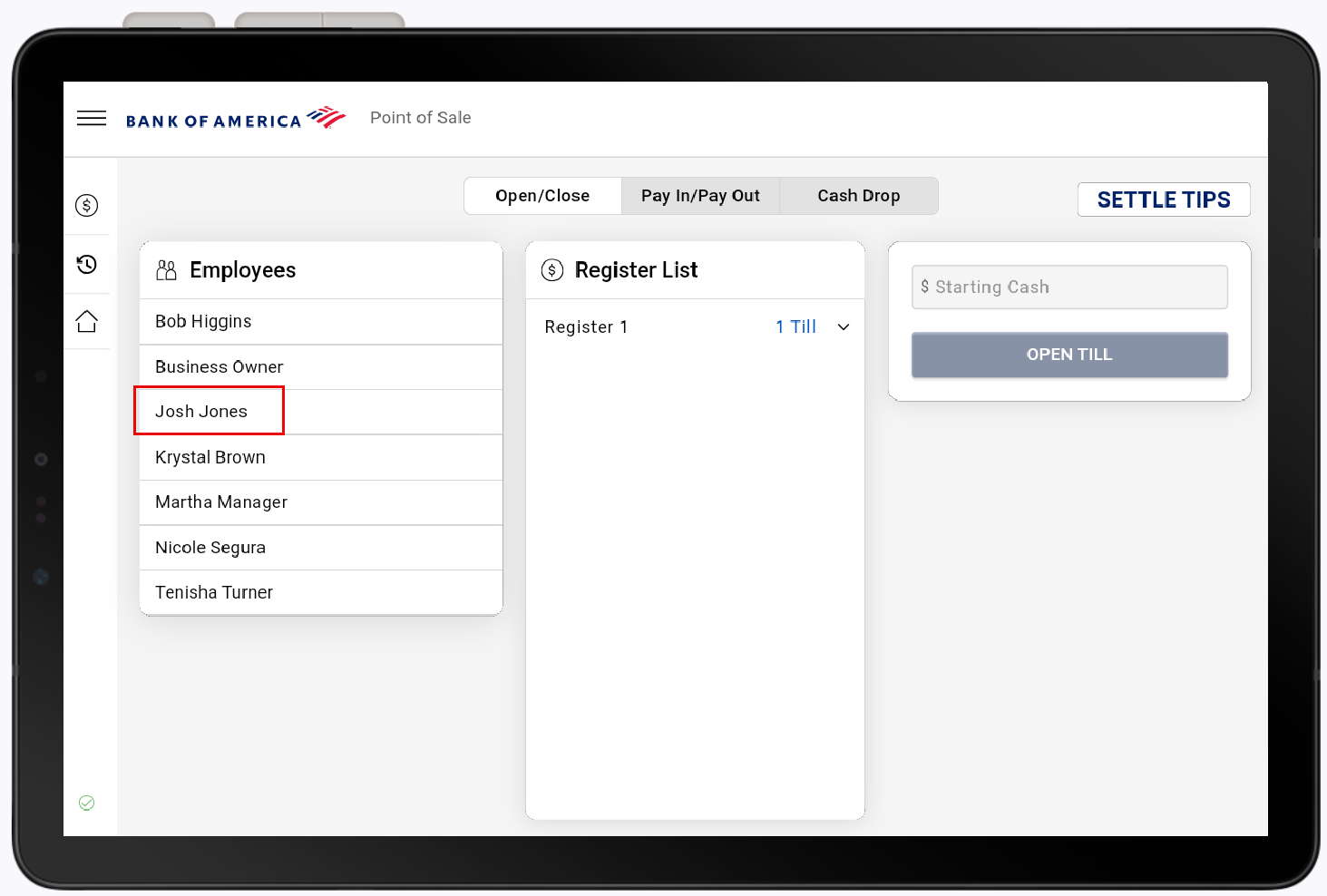The width and height of the screenshot is (1327, 896).
Task: Click the home icon in the sidebar
Action: click(x=86, y=321)
